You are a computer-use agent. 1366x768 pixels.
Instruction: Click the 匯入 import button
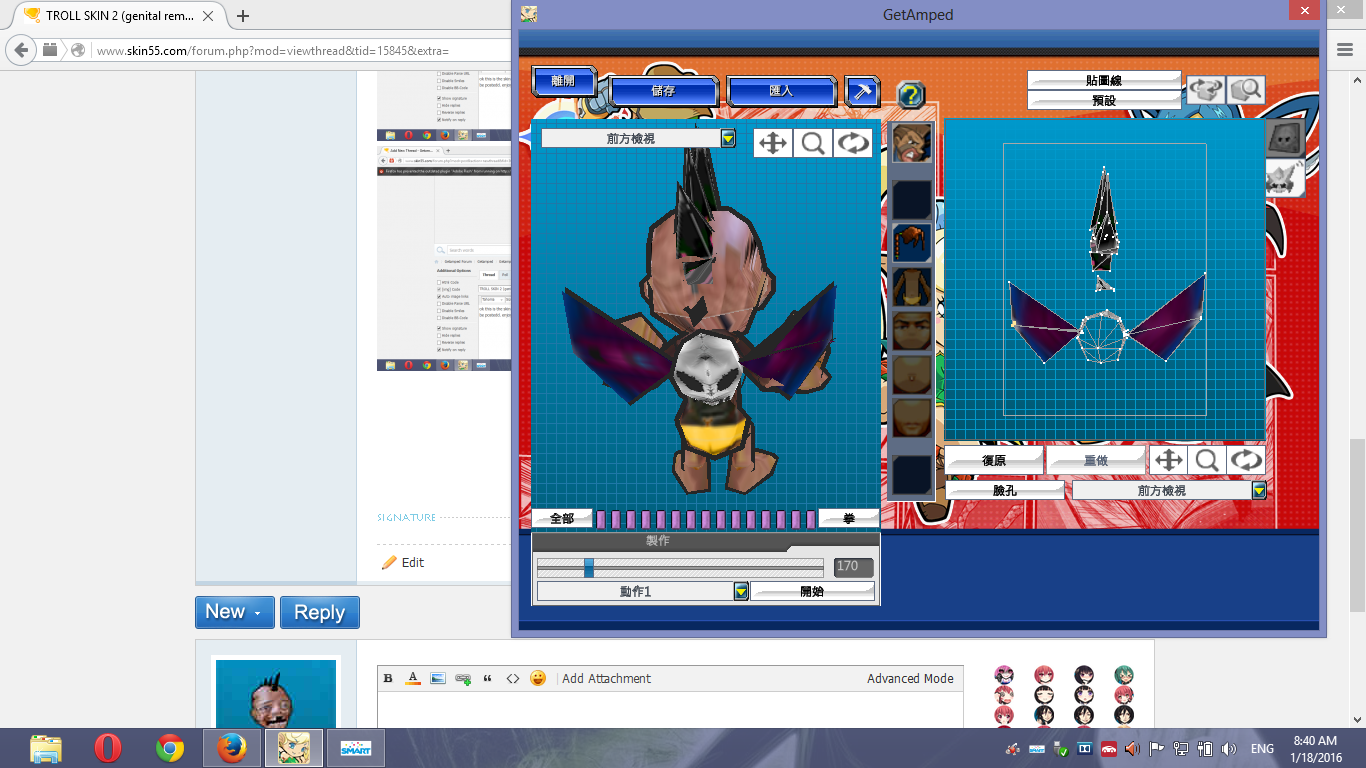pos(781,90)
